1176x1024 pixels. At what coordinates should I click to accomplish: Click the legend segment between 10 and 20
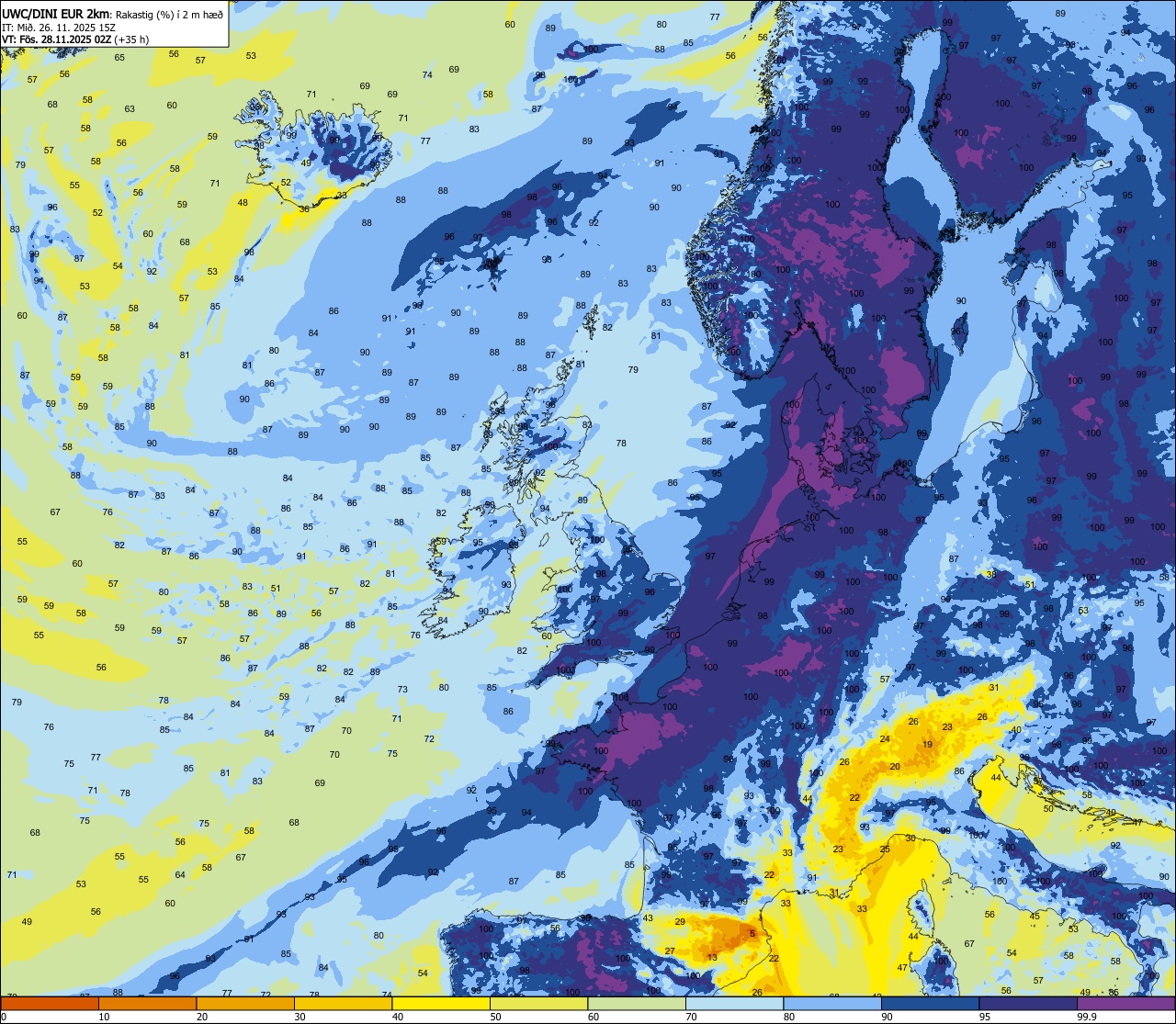(x=147, y=1003)
